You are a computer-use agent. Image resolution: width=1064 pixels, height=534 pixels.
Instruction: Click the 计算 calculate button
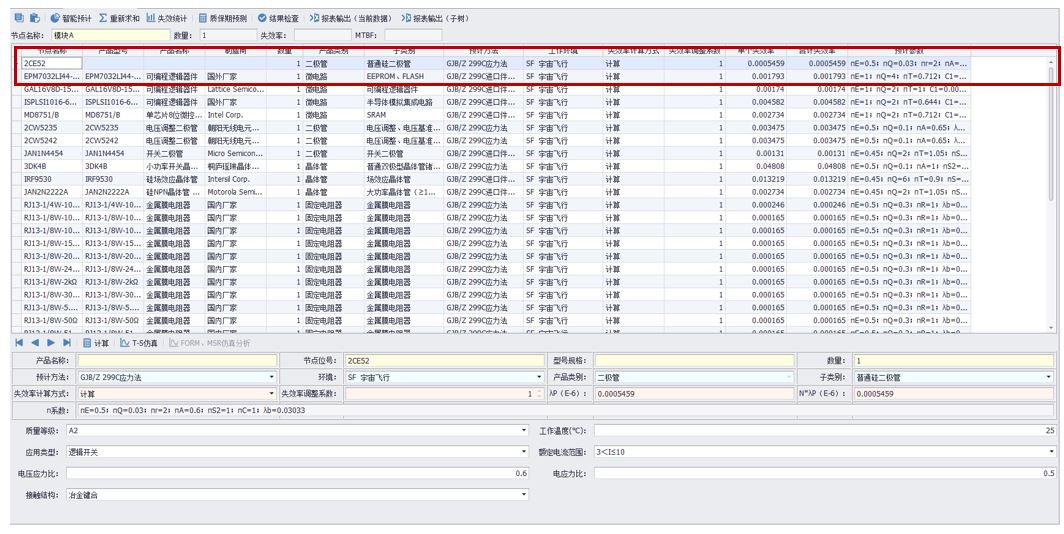[96, 343]
